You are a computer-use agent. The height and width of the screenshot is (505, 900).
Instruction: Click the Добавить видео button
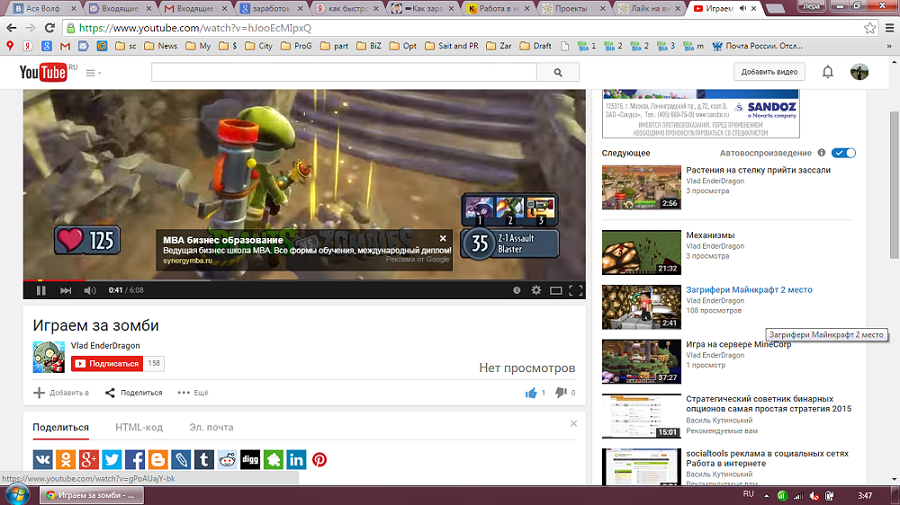coord(769,72)
